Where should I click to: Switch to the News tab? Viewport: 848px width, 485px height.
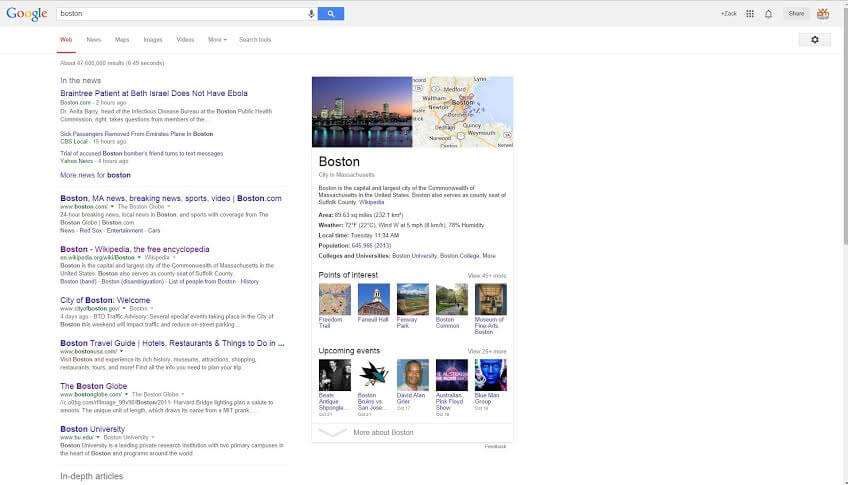pyautogui.click(x=94, y=39)
